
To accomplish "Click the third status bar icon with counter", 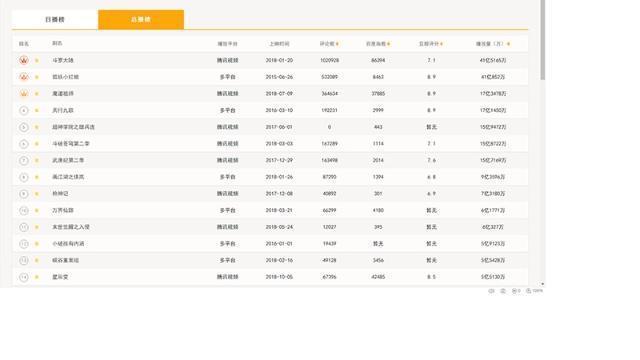I will tap(516, 291).
